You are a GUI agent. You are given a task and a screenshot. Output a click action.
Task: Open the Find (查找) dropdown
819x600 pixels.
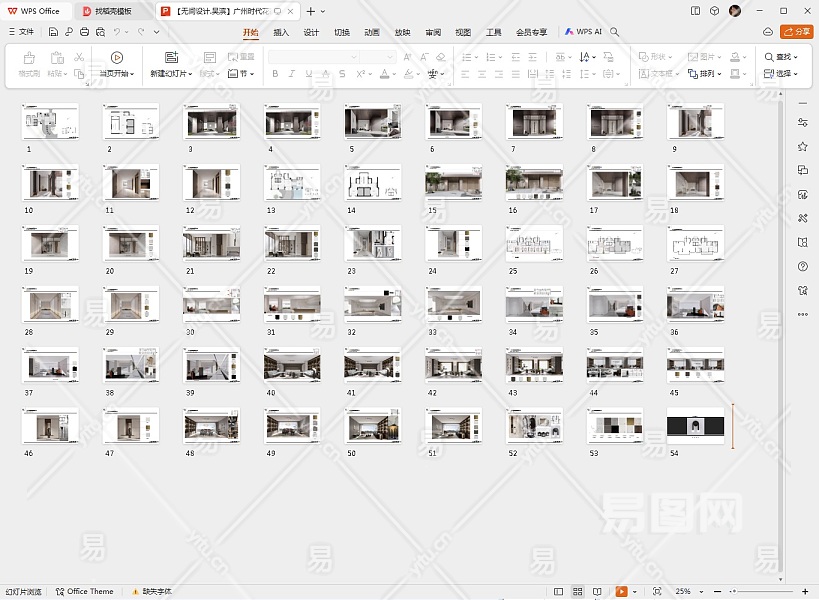(x=782, y=58)
